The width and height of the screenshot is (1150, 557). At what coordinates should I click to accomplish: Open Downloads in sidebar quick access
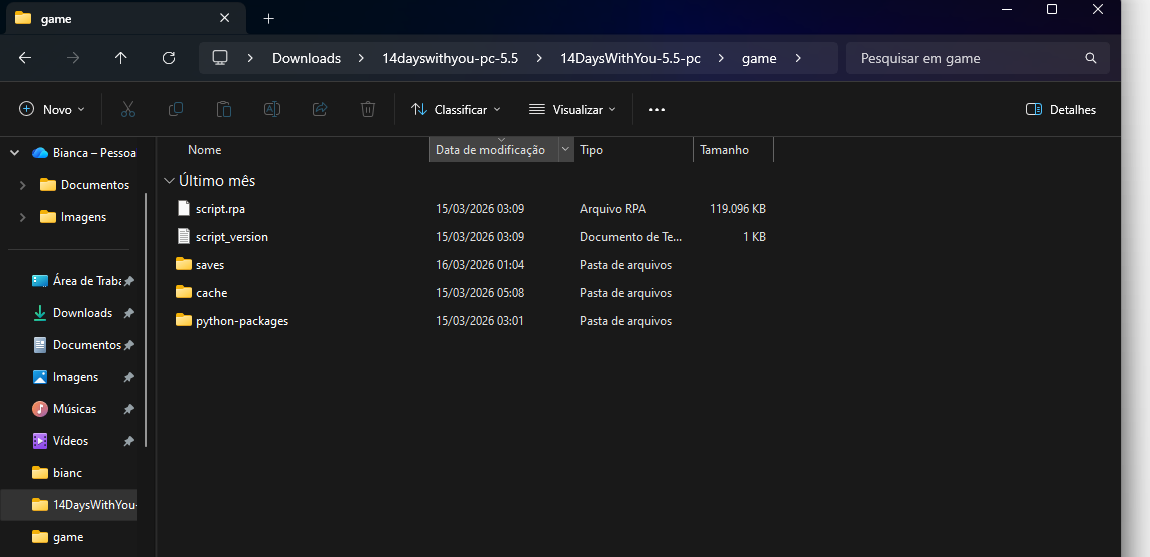pos(73,313)
